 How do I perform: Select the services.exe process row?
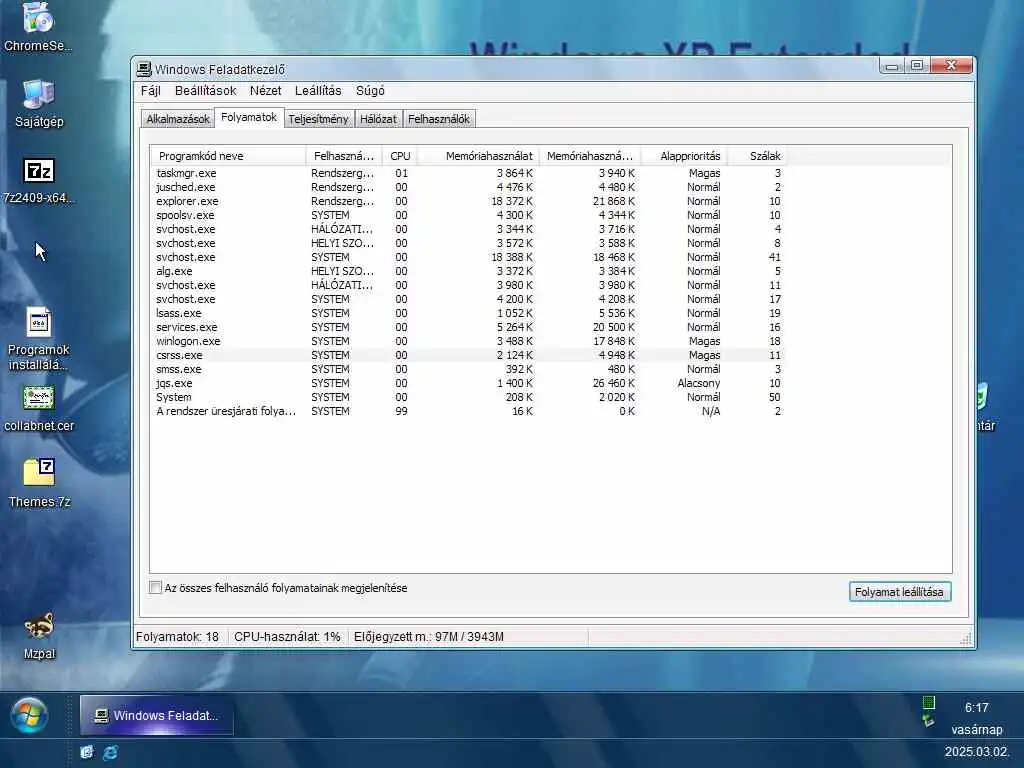pyautogui.click(x=468, y=327)
